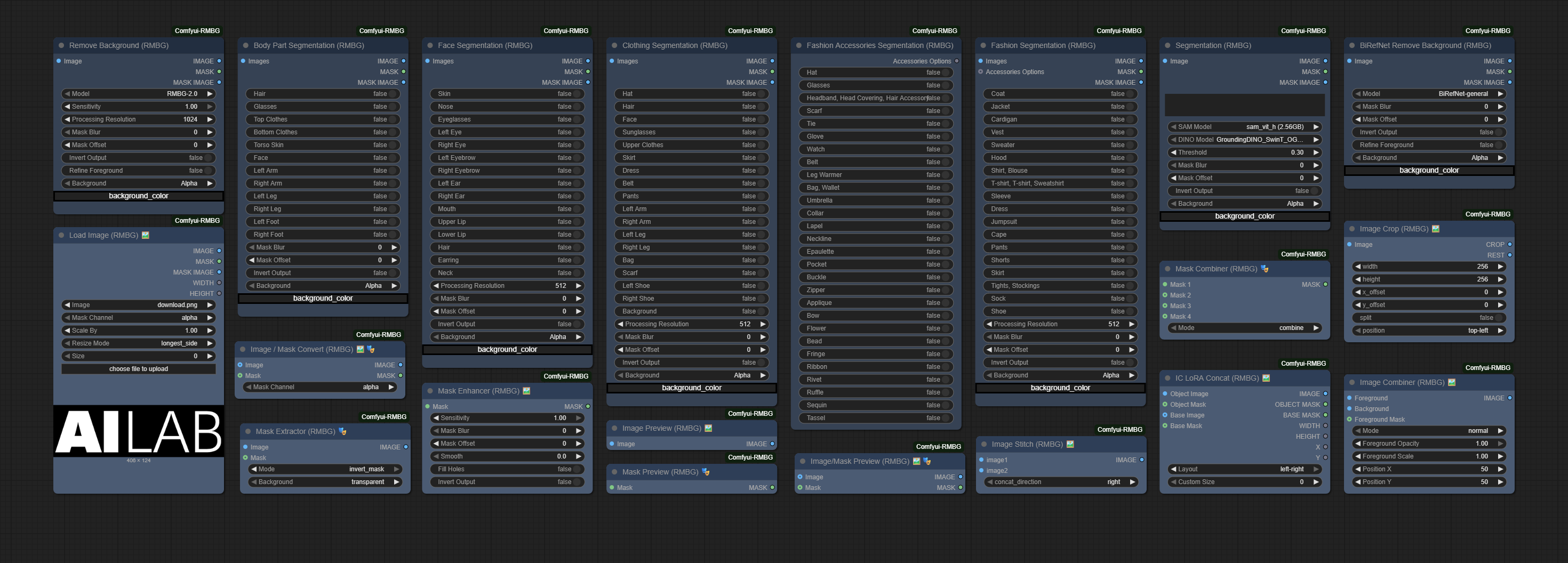Open the position top-left dropdown in Image Crop
Screen dimensions: 1568x563
pyautogui.click(x=1429, y=331)
